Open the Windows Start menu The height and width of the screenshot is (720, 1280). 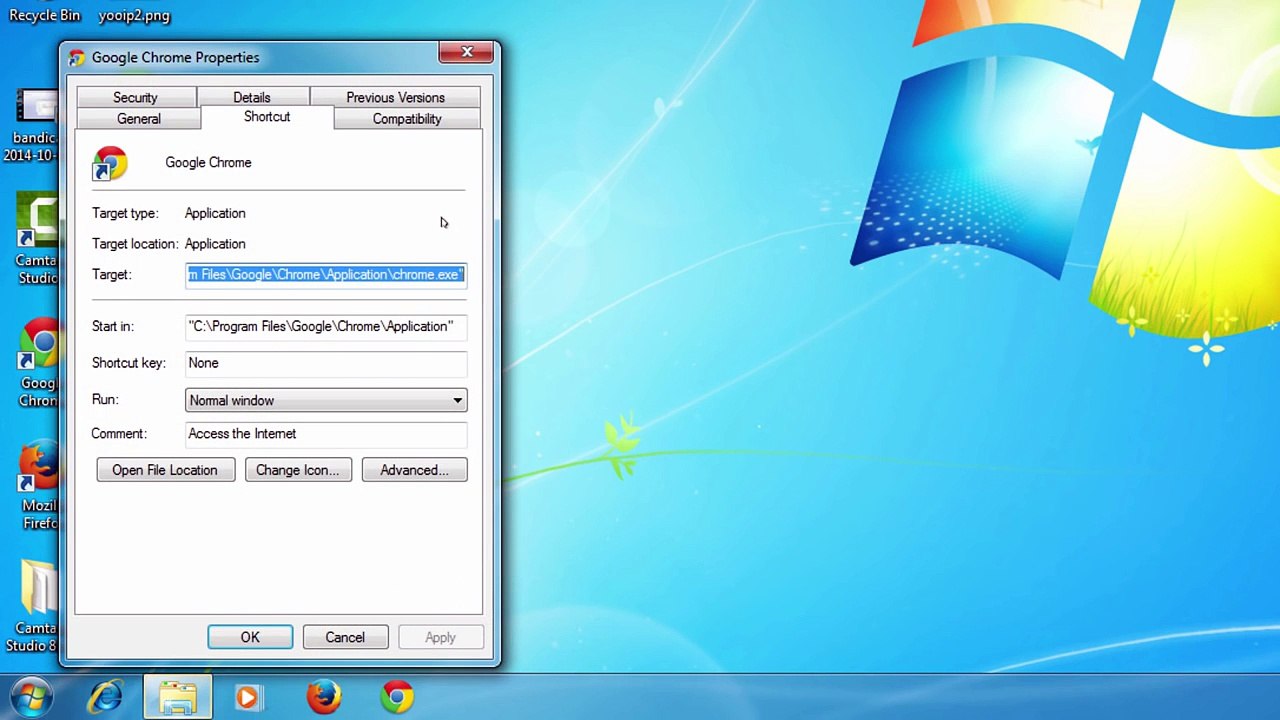coord(32,696)
